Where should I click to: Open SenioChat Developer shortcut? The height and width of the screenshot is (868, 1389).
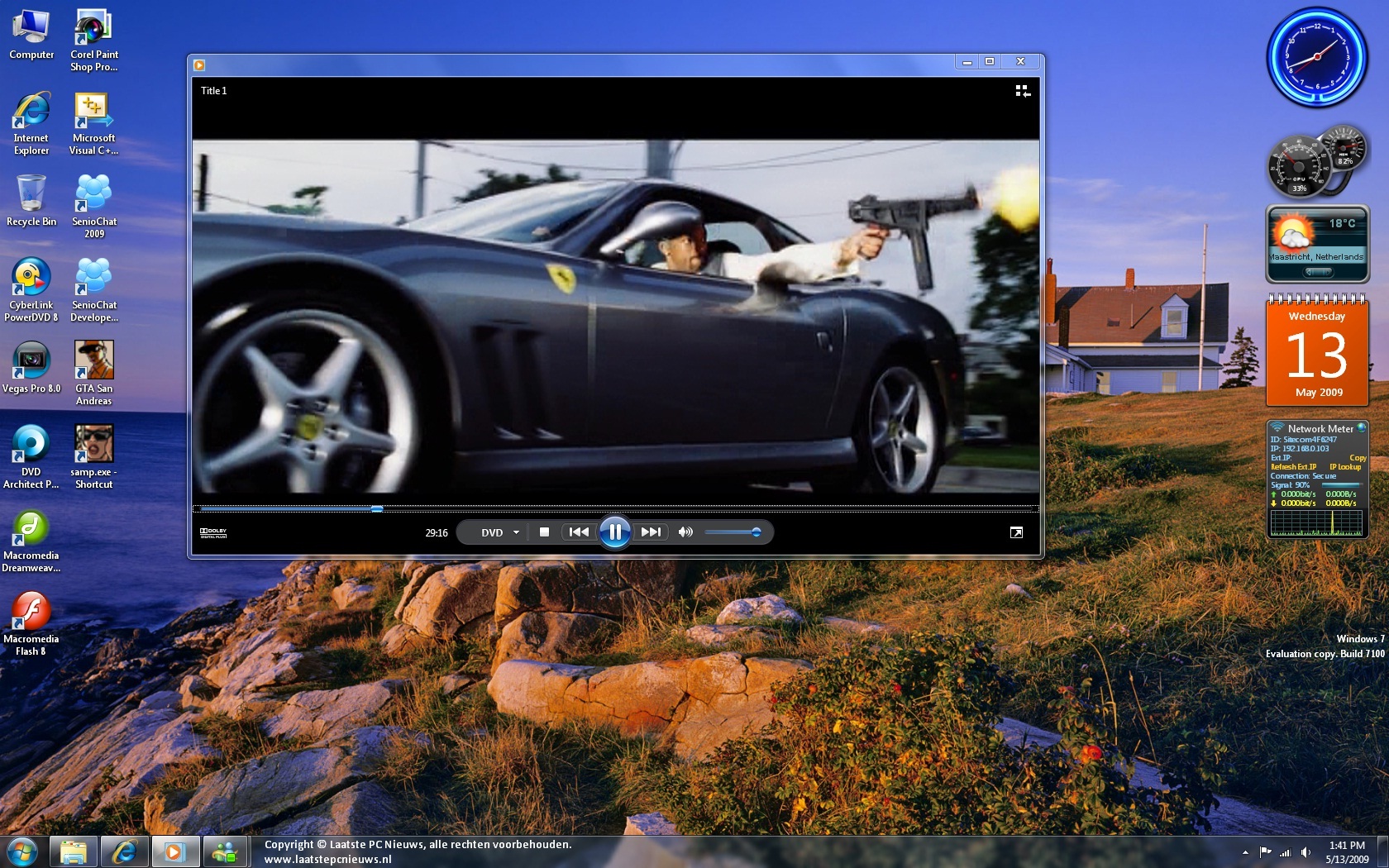(93, 291)
